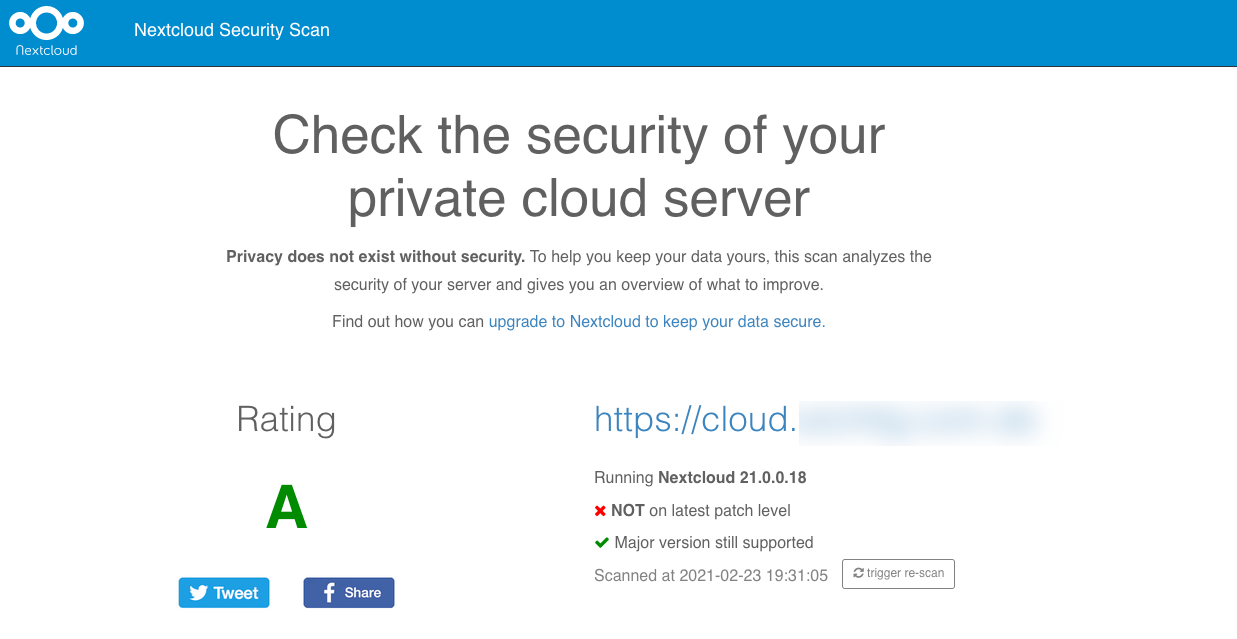Click the main heading about checking cloud security

(x=579, y=167)
